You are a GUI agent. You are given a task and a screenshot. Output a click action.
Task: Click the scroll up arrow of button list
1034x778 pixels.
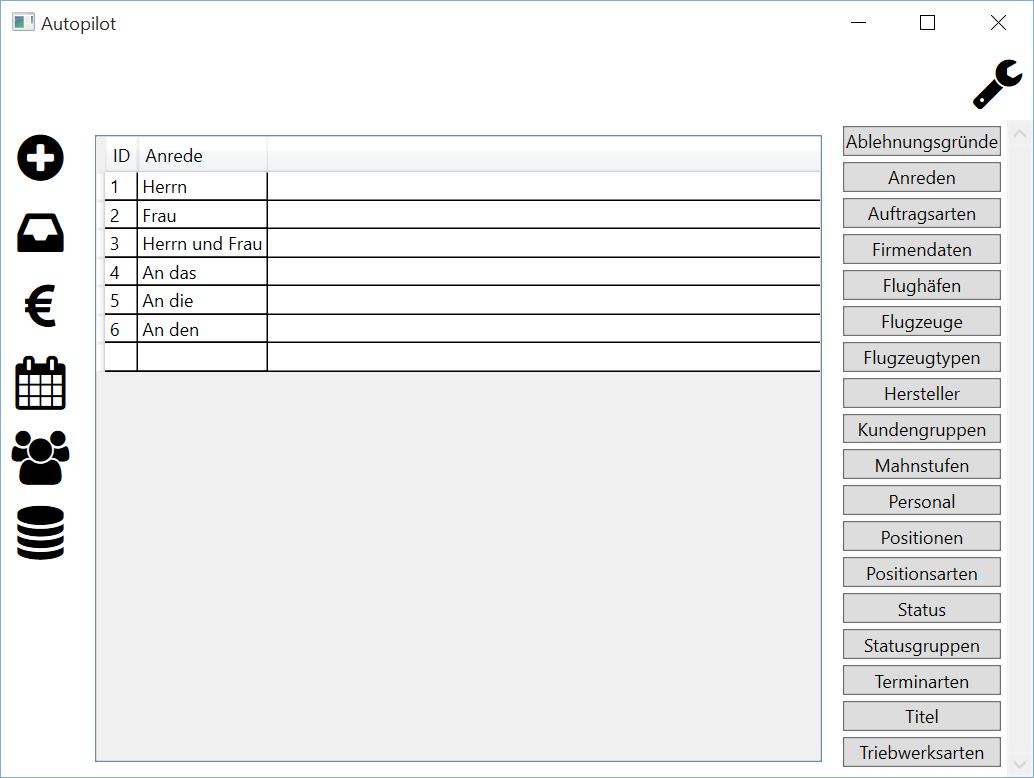click(x=1019, y=134)
